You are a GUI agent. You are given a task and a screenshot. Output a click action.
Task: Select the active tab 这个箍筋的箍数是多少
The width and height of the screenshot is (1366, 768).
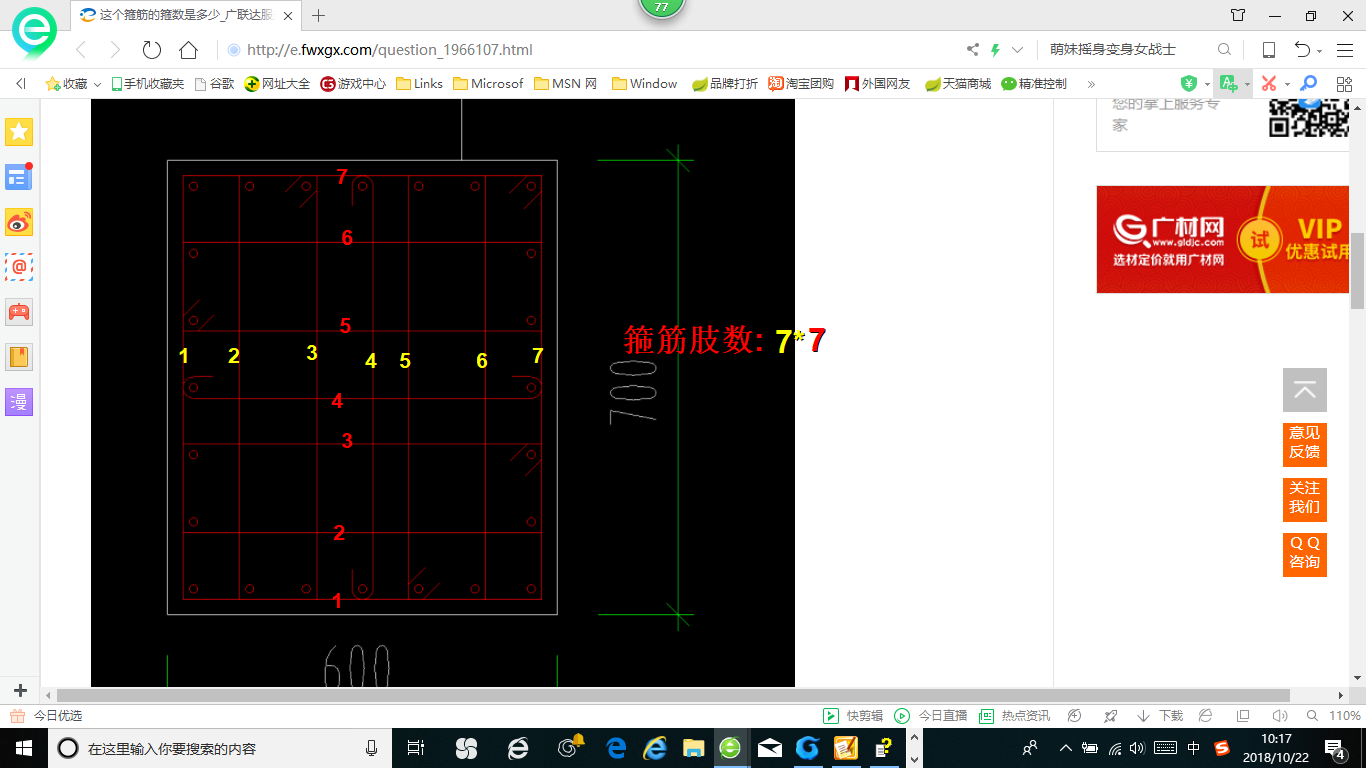186,15
